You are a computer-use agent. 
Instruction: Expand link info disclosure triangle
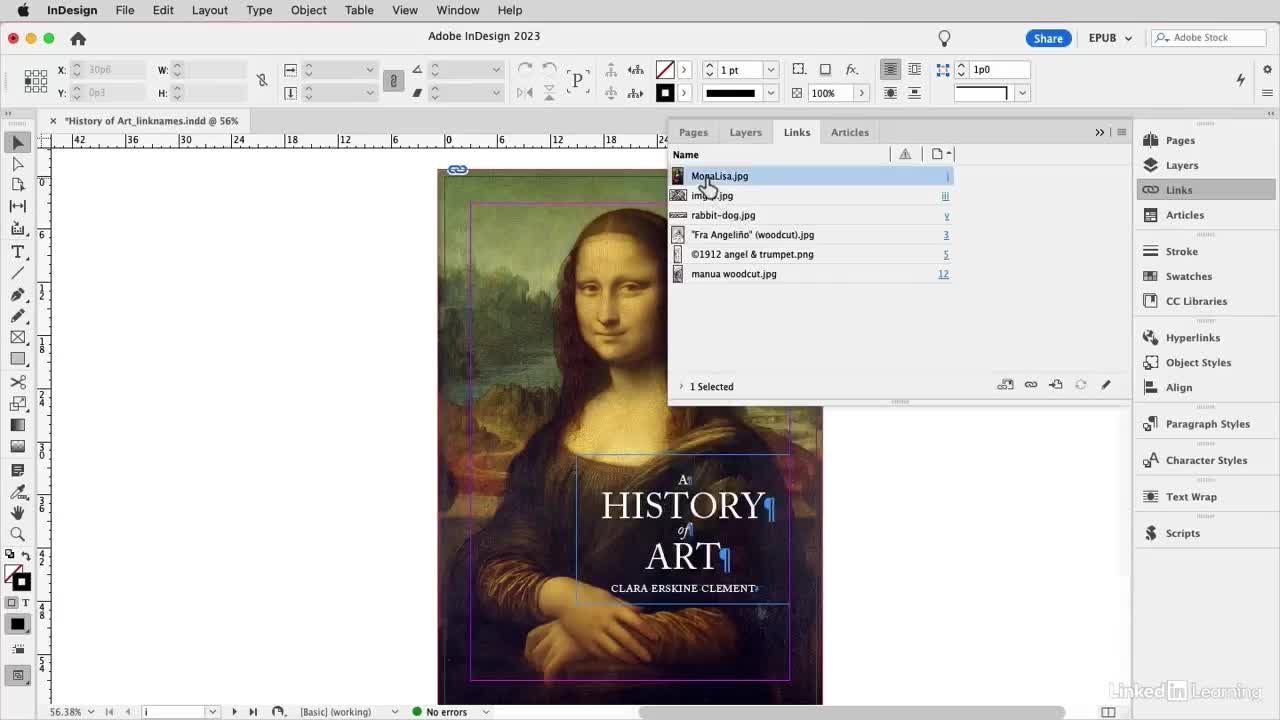tap(681, 386)
